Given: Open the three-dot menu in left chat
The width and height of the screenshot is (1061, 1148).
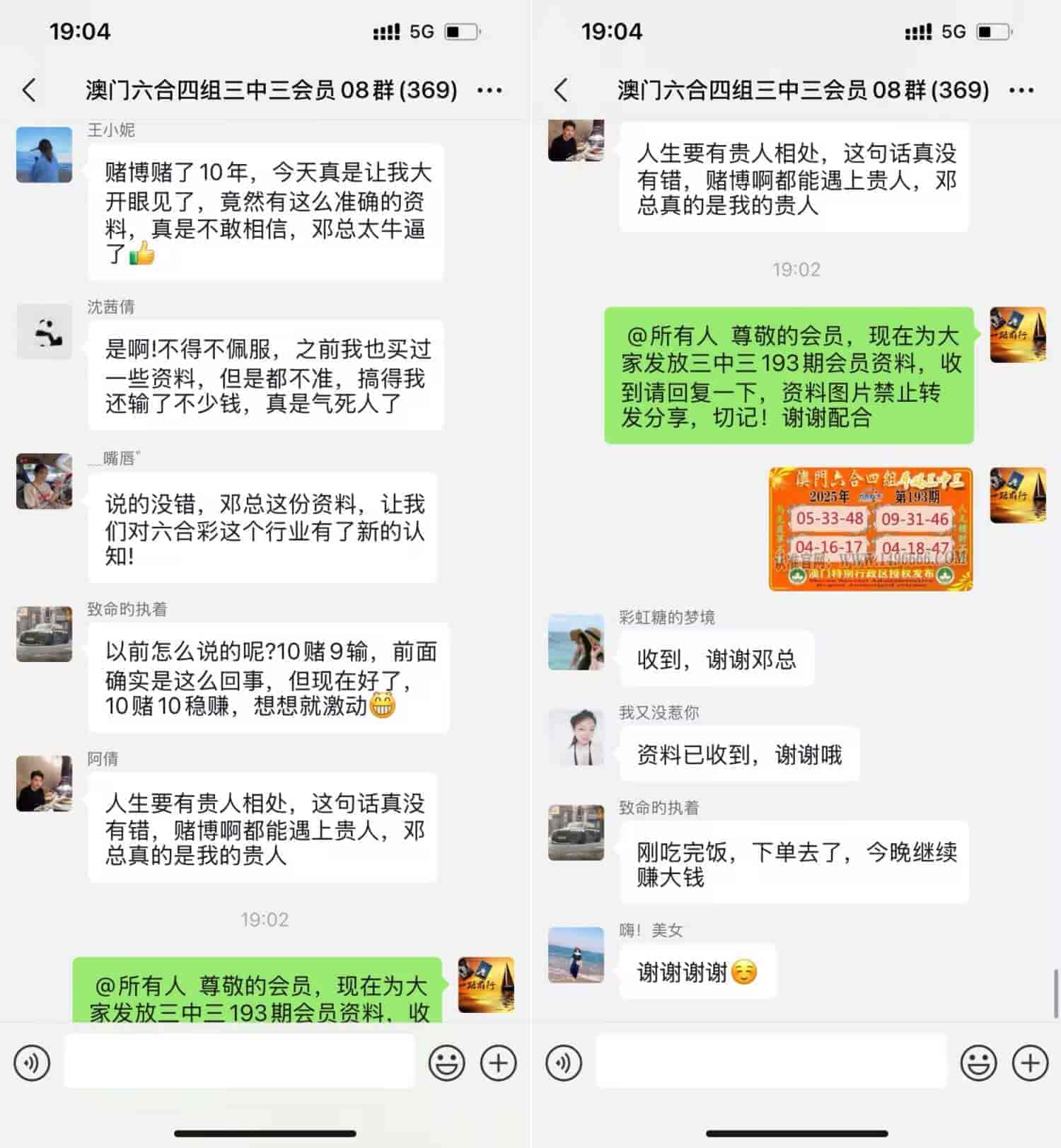Looking at the screenshot, I should tap(489, 90).
